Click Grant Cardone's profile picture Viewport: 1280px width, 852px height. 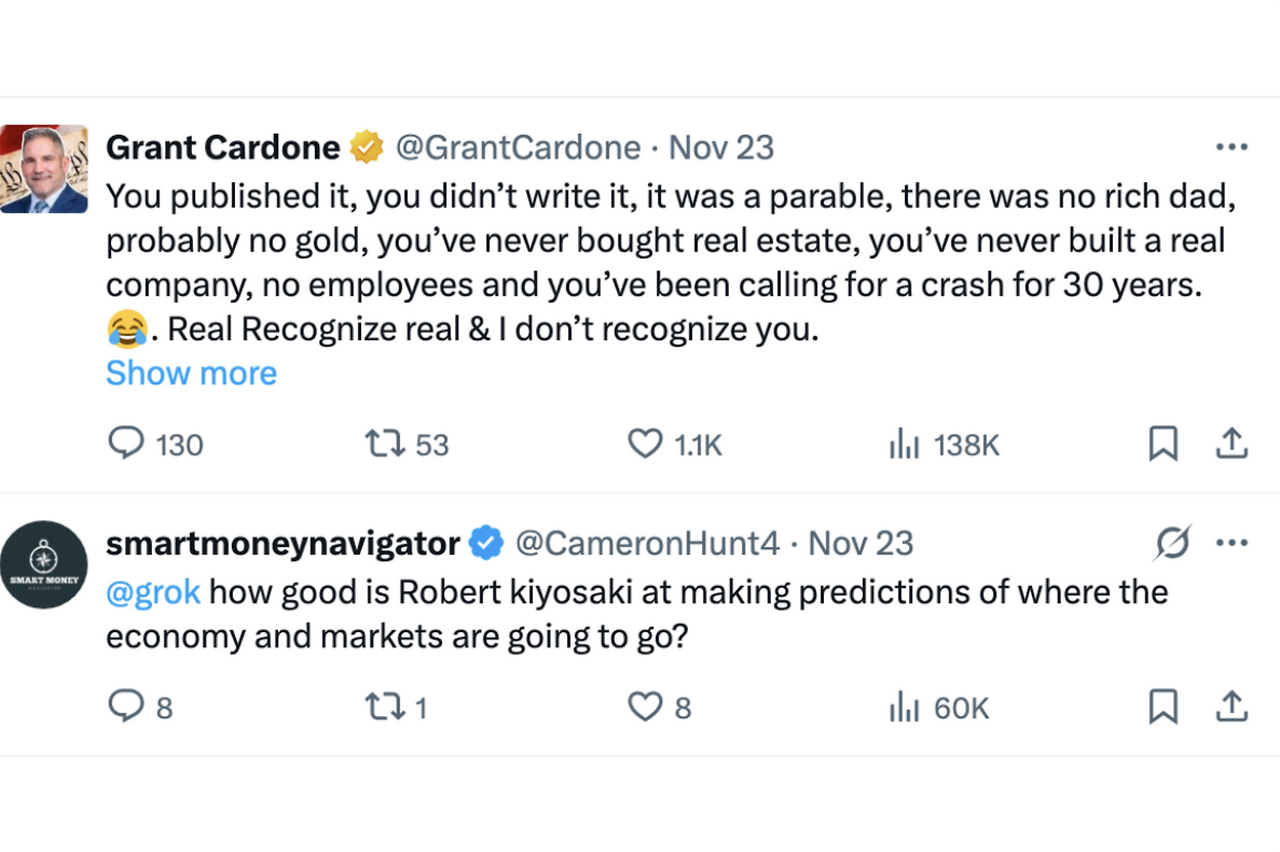click(x=44, y=169)
